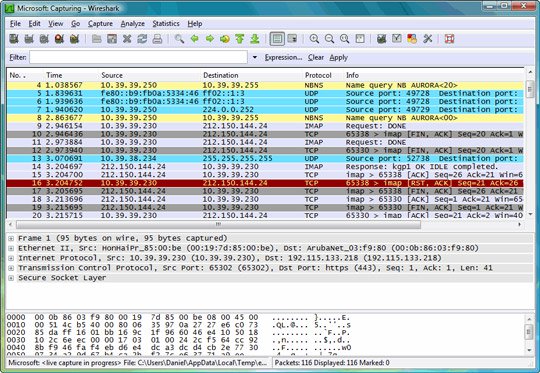
Task: Open the Statistics menu
Action: (x=166, y=24)
